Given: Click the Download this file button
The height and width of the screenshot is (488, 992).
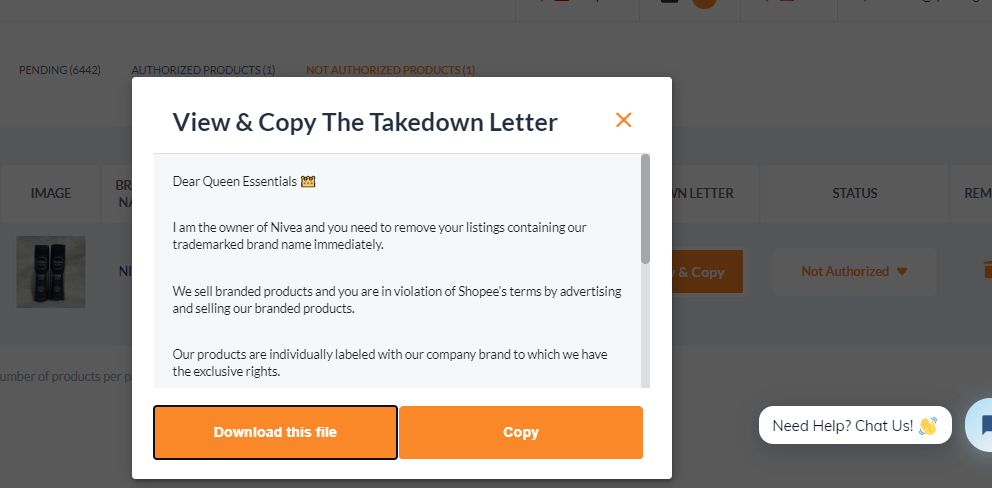Looking at the screenshot, I should click(275, 432).
